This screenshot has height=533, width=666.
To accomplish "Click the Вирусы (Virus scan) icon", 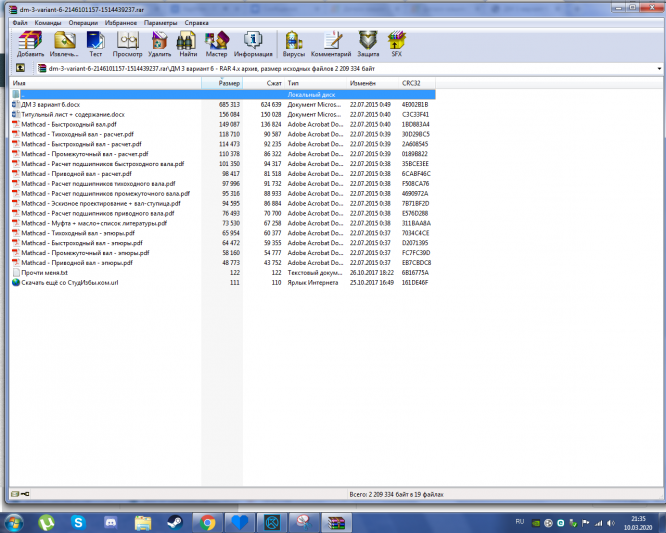I will click(x=294, y=43).
